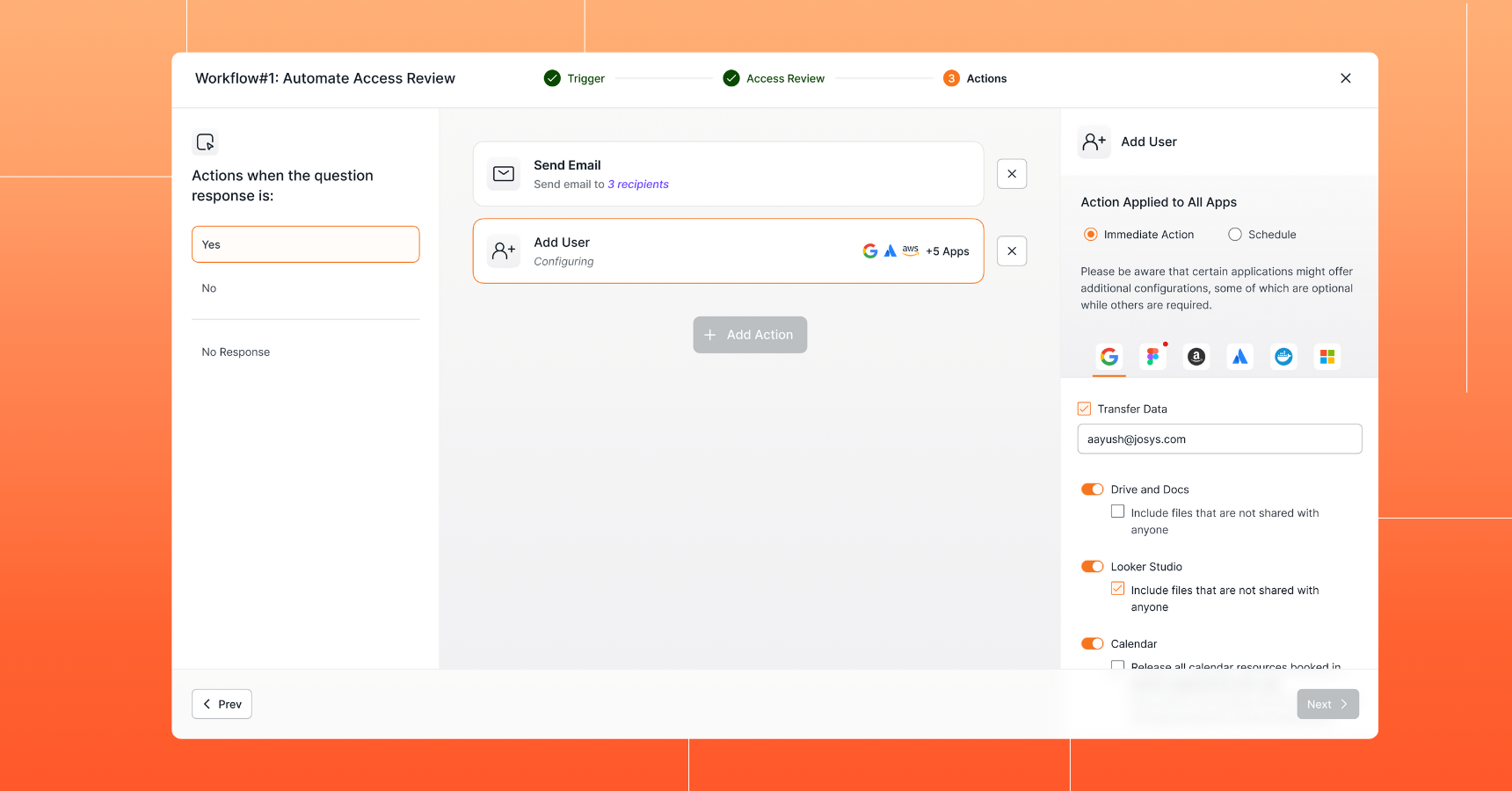Click the AWS logo in Add User card
Viewport: 1512px width, 791px height.
tap(911, 250)
